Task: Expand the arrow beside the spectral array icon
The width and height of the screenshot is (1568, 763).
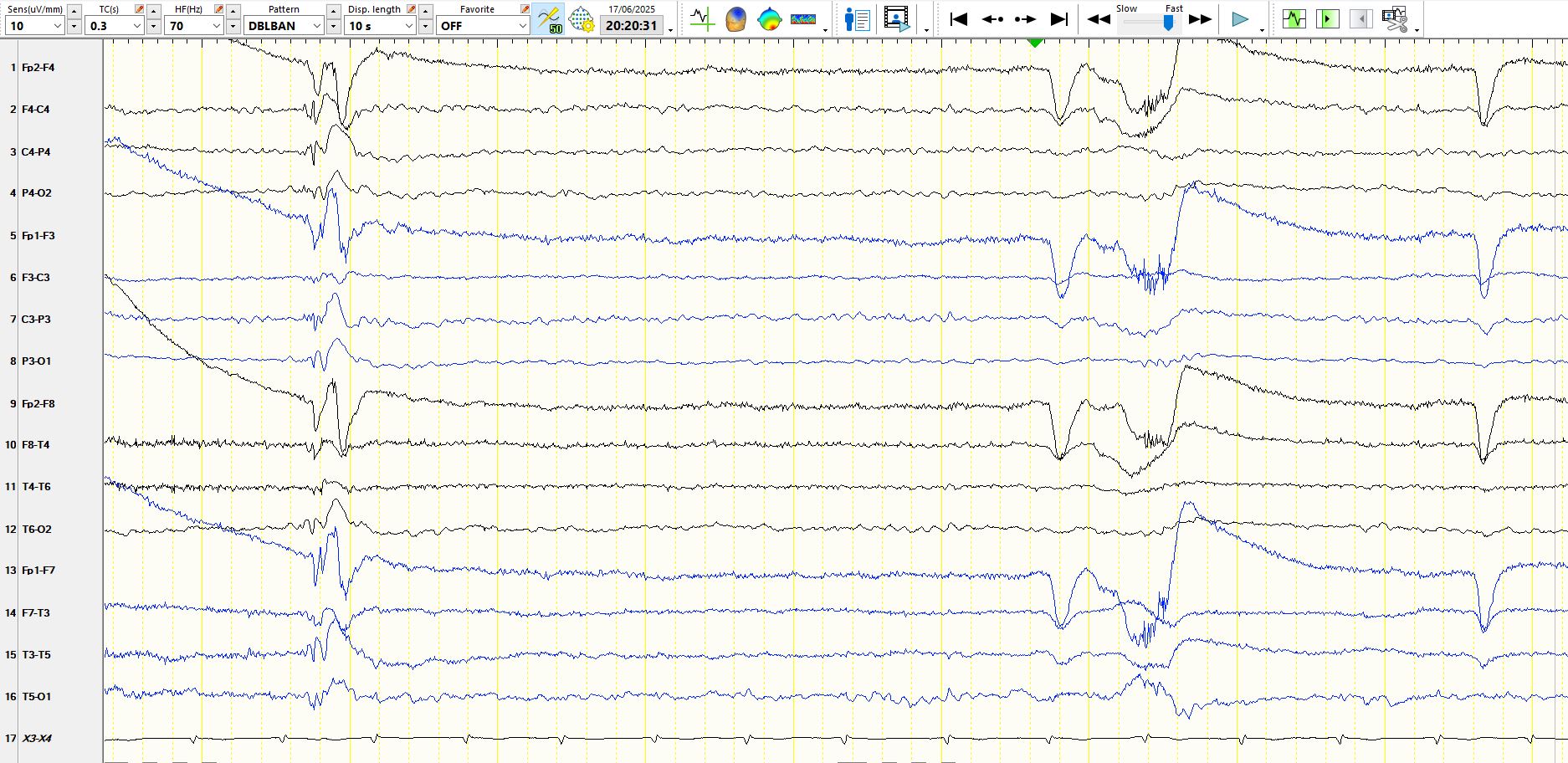Action: pyautogui.click(x=826, y=30)
